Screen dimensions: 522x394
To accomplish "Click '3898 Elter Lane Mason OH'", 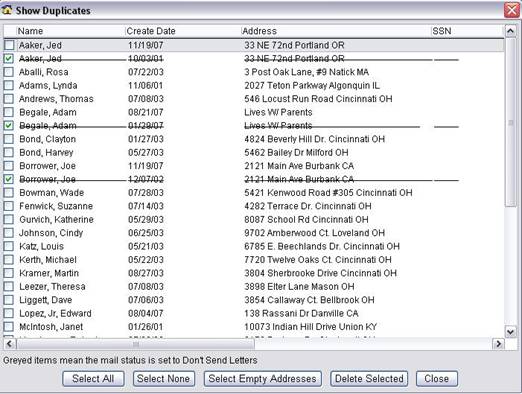I will click(299, 286).
